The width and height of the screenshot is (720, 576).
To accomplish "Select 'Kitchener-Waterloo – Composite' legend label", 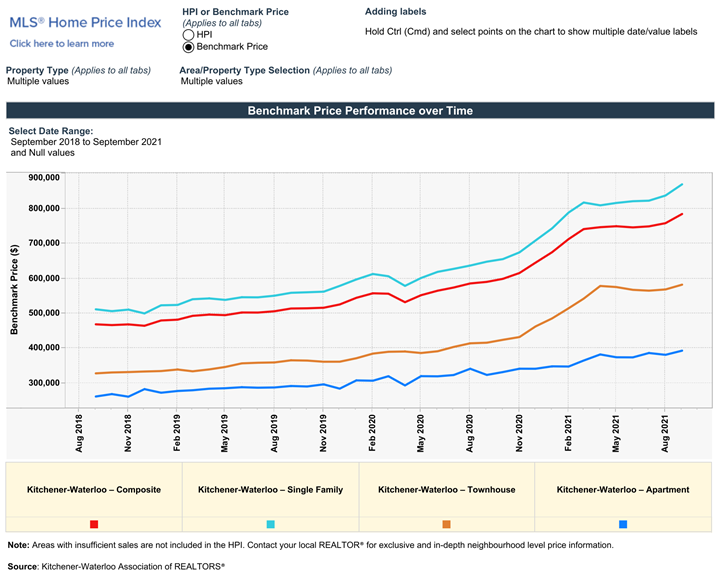I will [94, 490].
